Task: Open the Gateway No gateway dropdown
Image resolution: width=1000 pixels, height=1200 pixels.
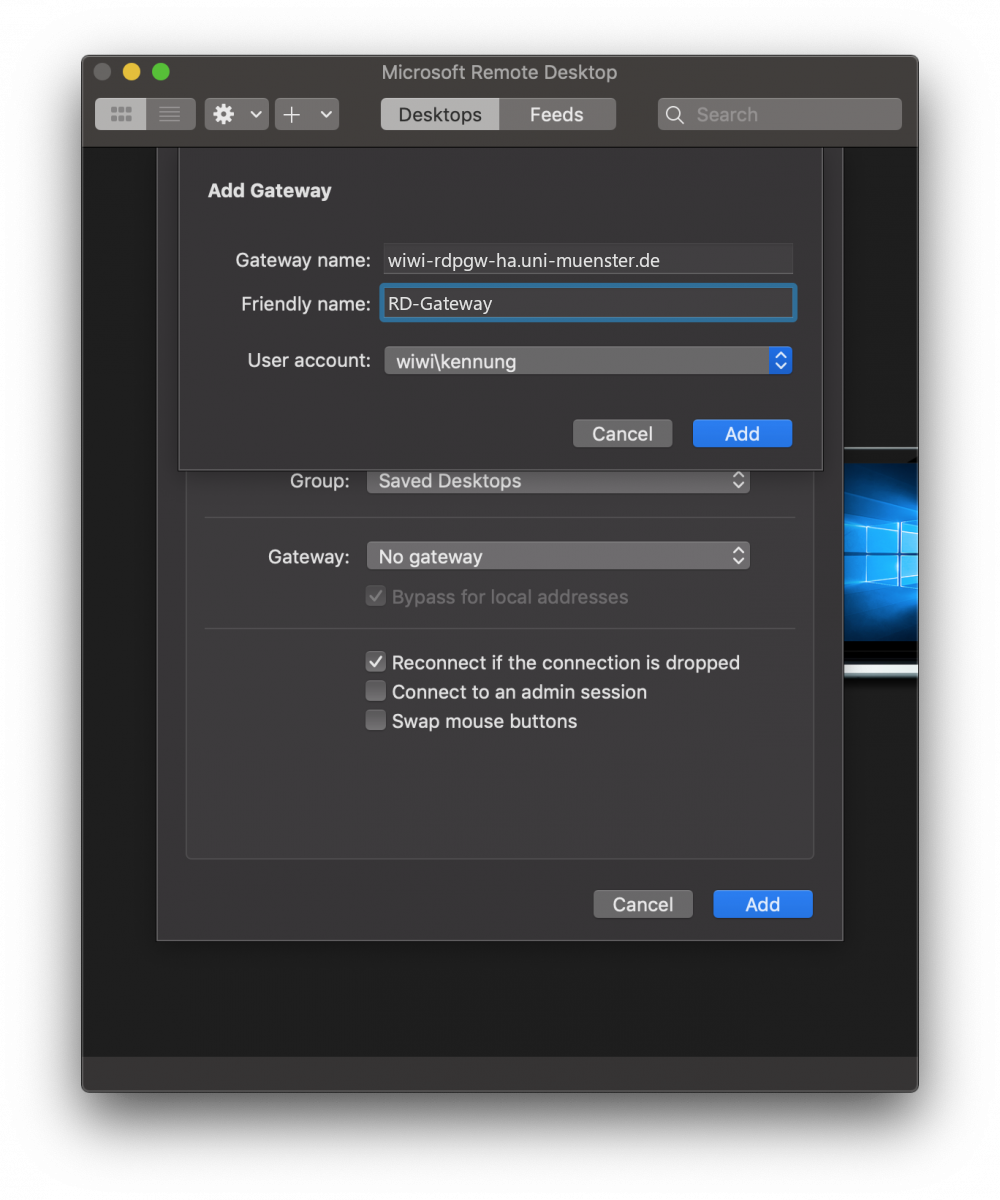Action: pyautogui.click(x=558, y=556)
